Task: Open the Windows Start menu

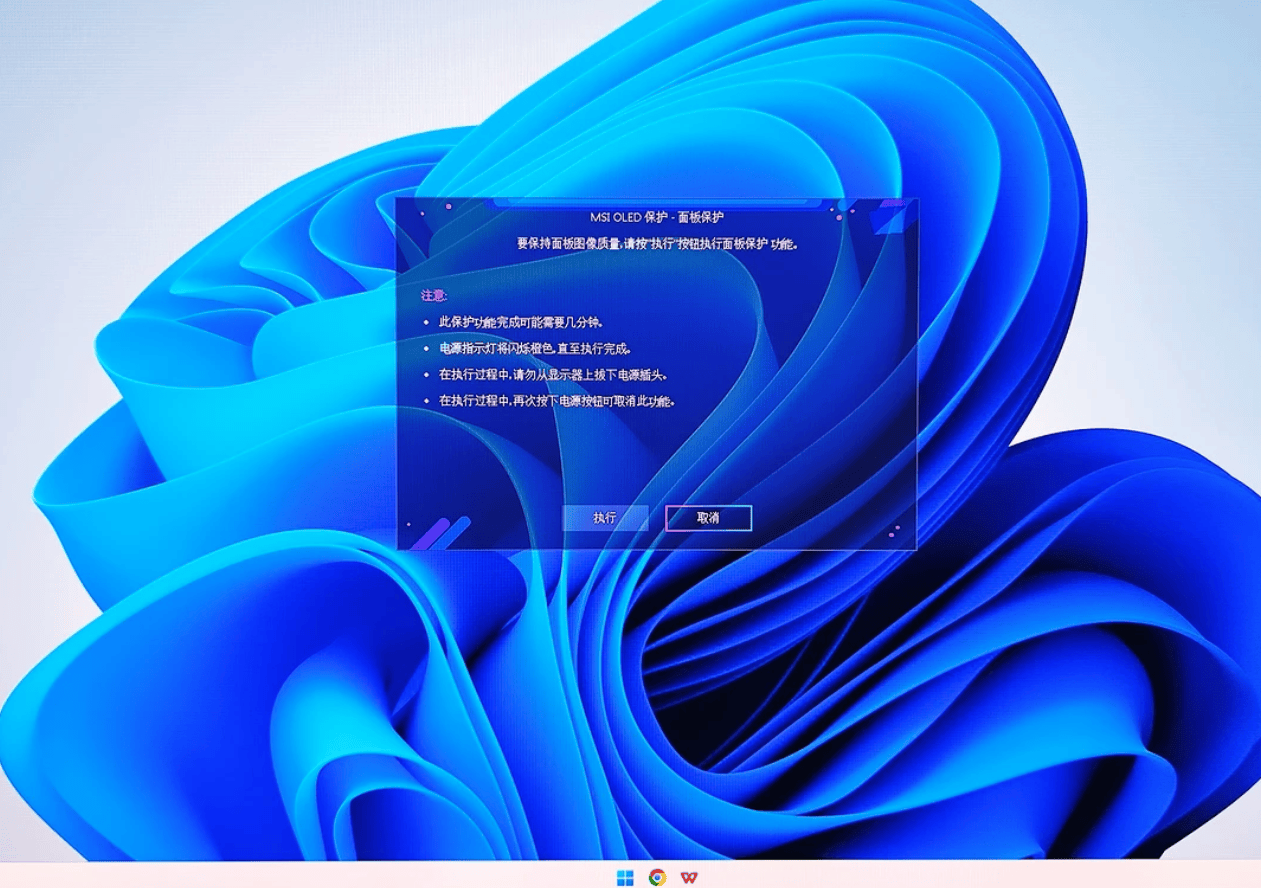Action: coord(625,877)
